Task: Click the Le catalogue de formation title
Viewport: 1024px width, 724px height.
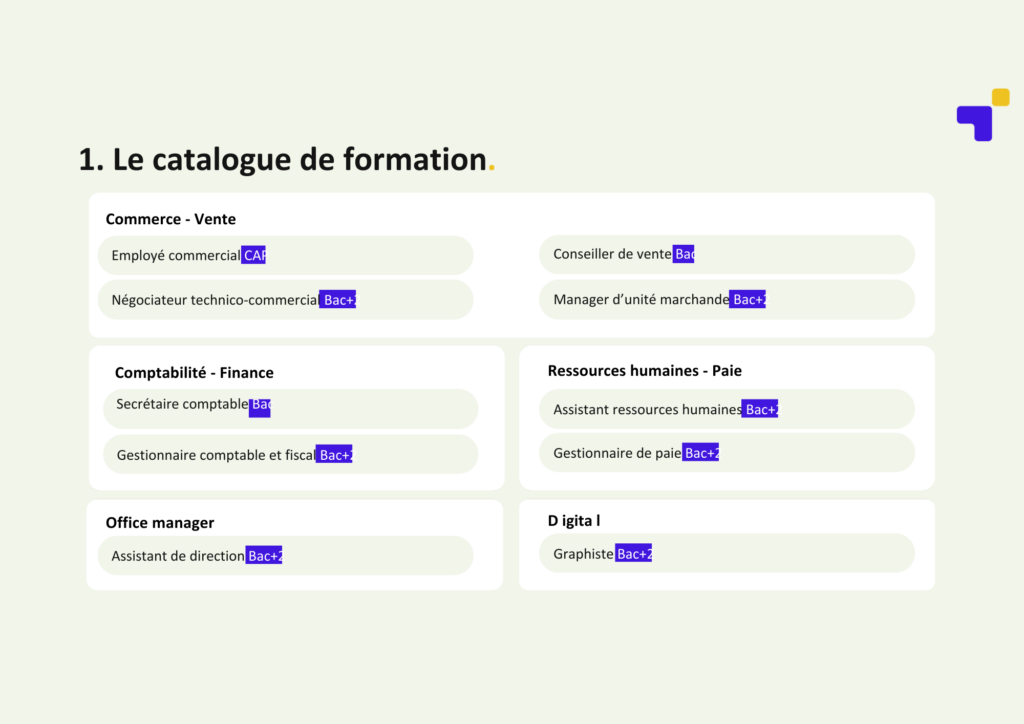Action: click(282, 159)
